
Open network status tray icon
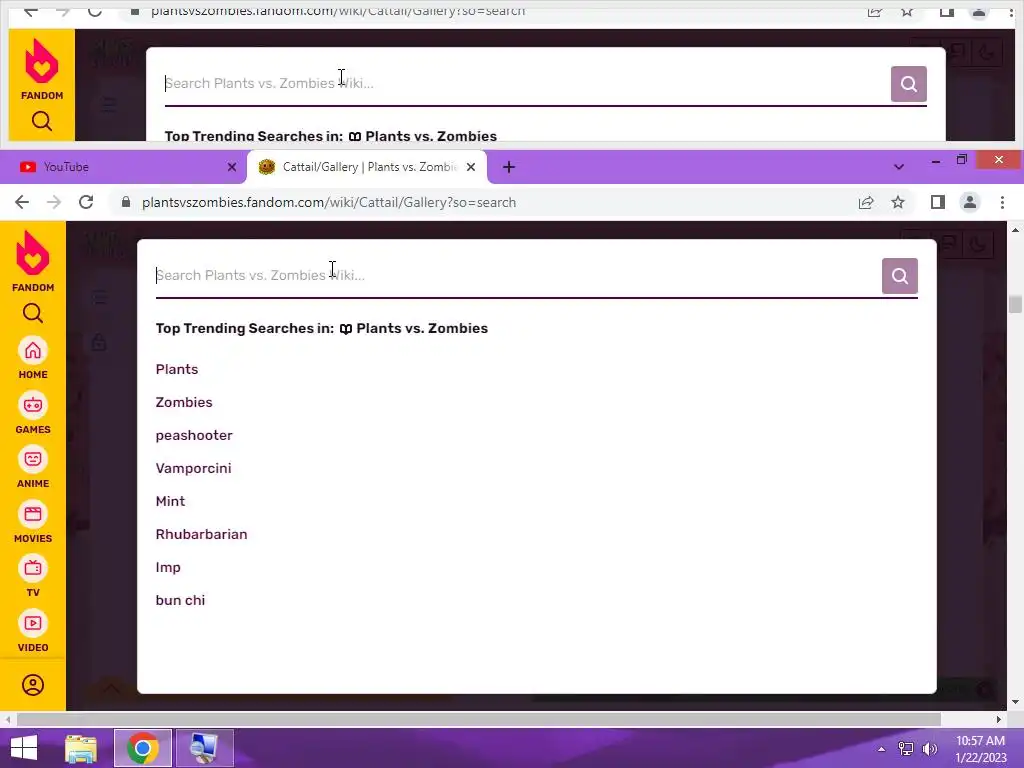[x=906, y=749]
